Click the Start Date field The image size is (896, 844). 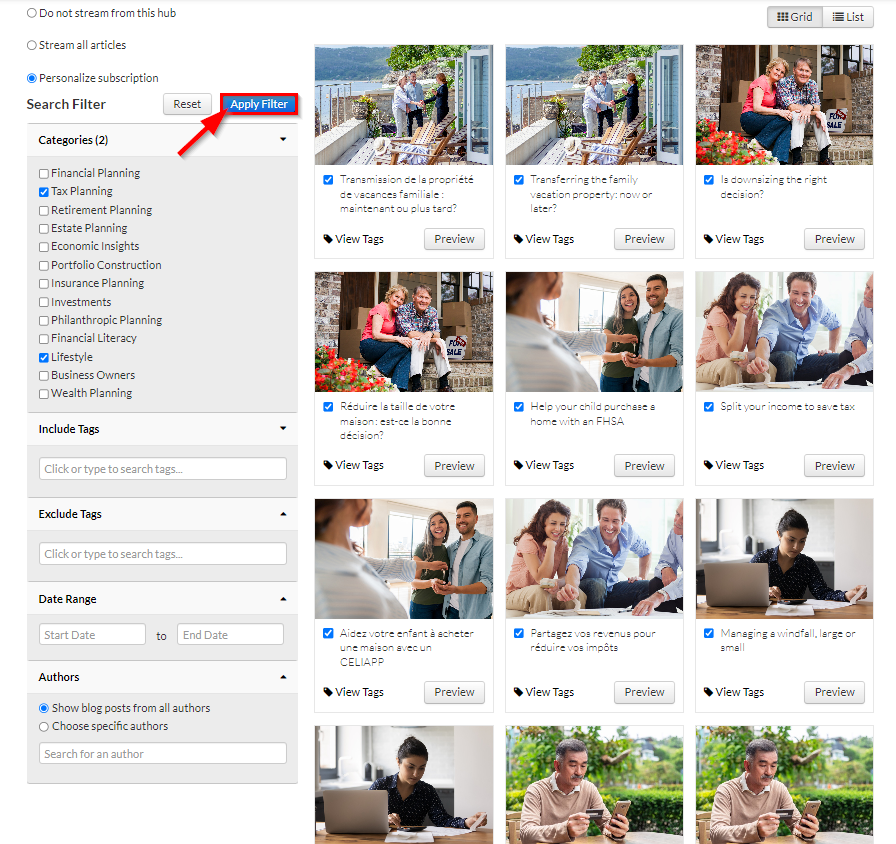pos(92,634)
